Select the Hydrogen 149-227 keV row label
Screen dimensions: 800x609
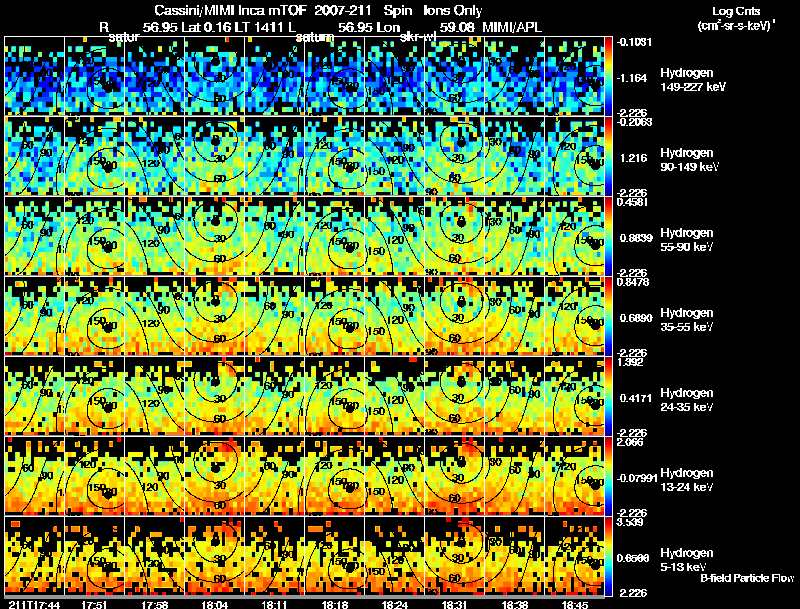point(693,80)
